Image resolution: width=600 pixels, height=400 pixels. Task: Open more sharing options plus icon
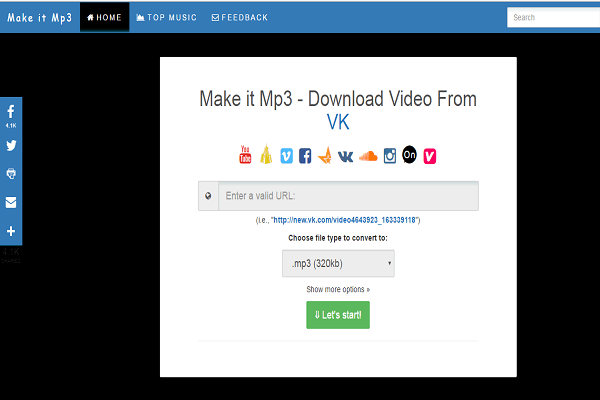[11, 231]
